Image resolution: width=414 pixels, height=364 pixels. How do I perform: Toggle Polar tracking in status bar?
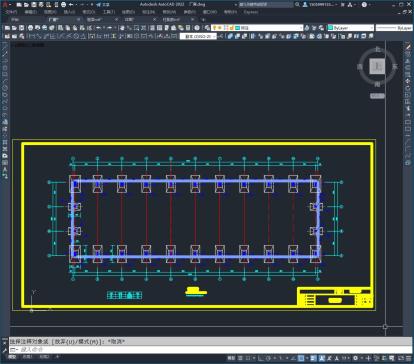click(268, 358)
